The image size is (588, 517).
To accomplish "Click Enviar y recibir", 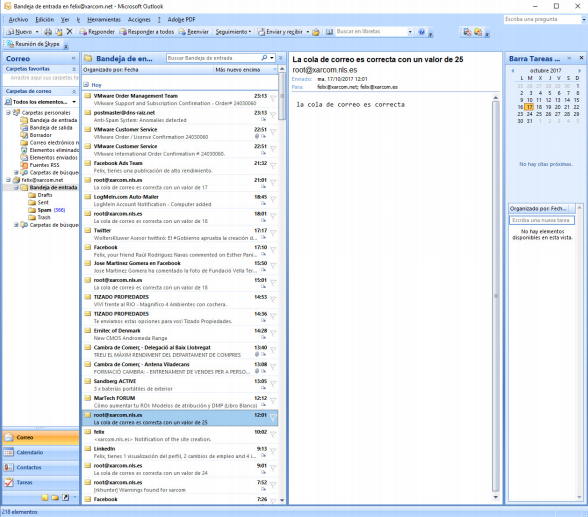I will (280, 32).
